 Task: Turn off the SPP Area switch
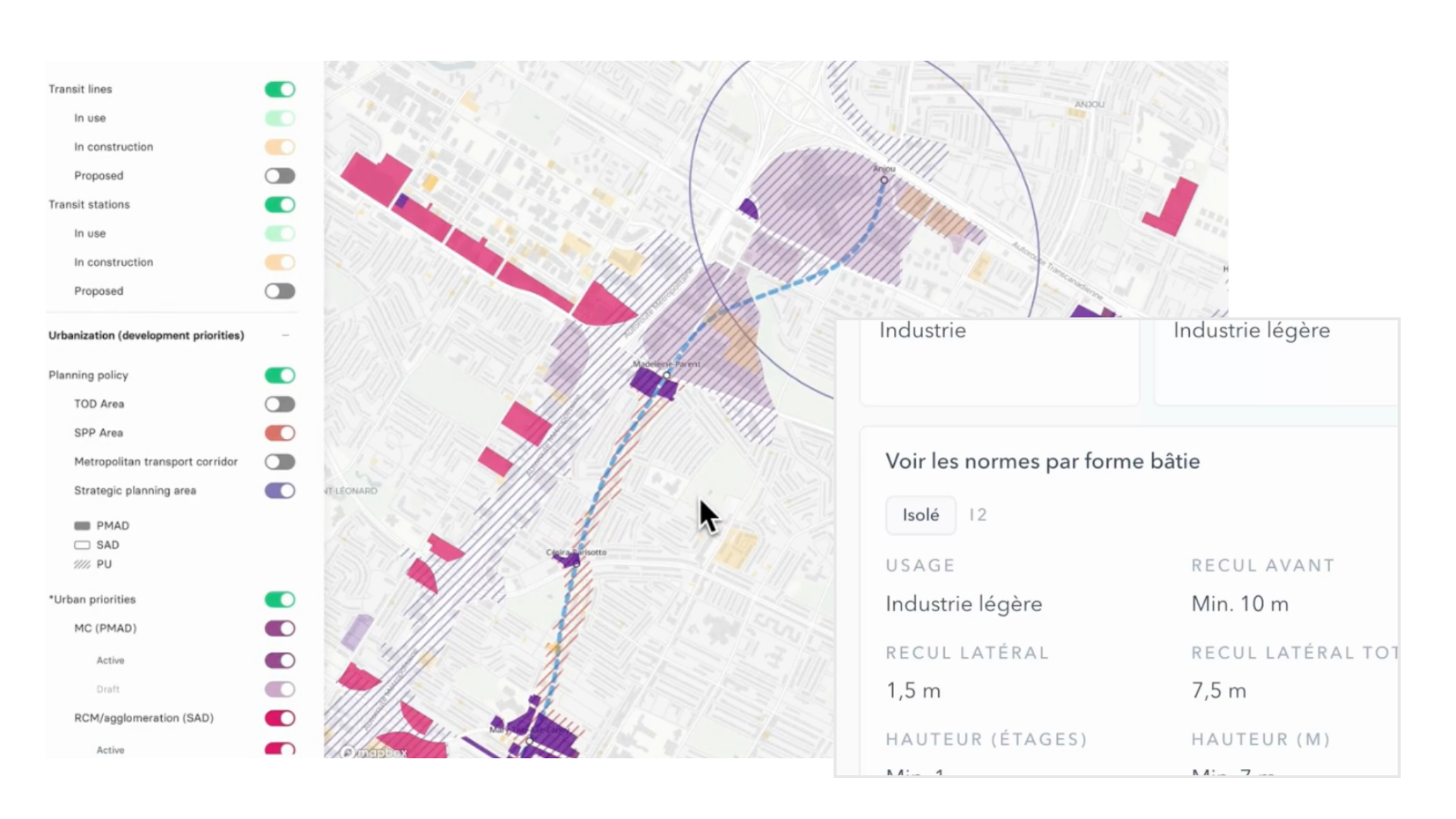(x=280, y=433)
